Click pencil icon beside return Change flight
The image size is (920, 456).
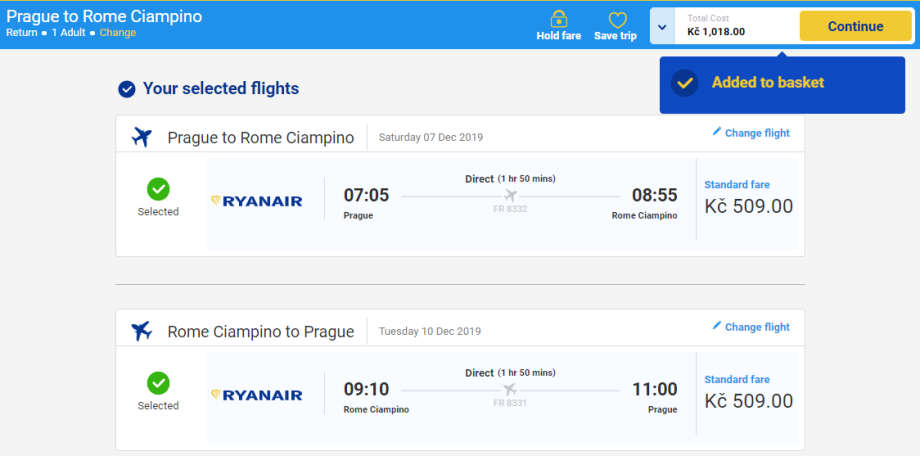[716, 326]
